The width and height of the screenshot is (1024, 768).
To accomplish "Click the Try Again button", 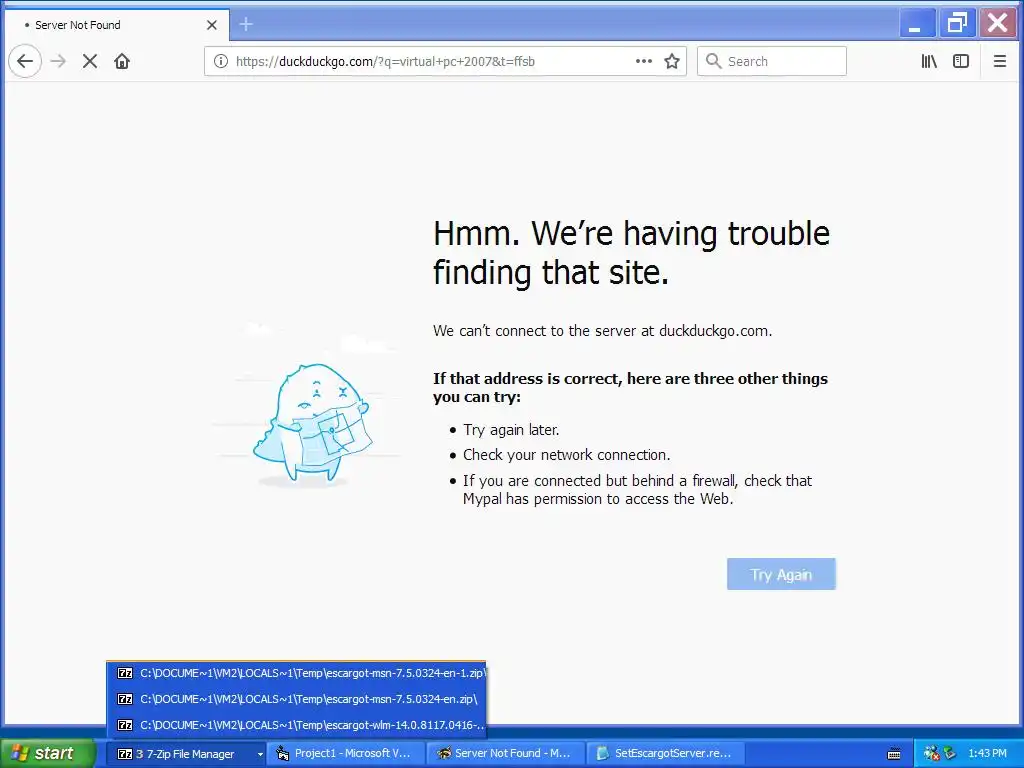I will tap(781, 574).
